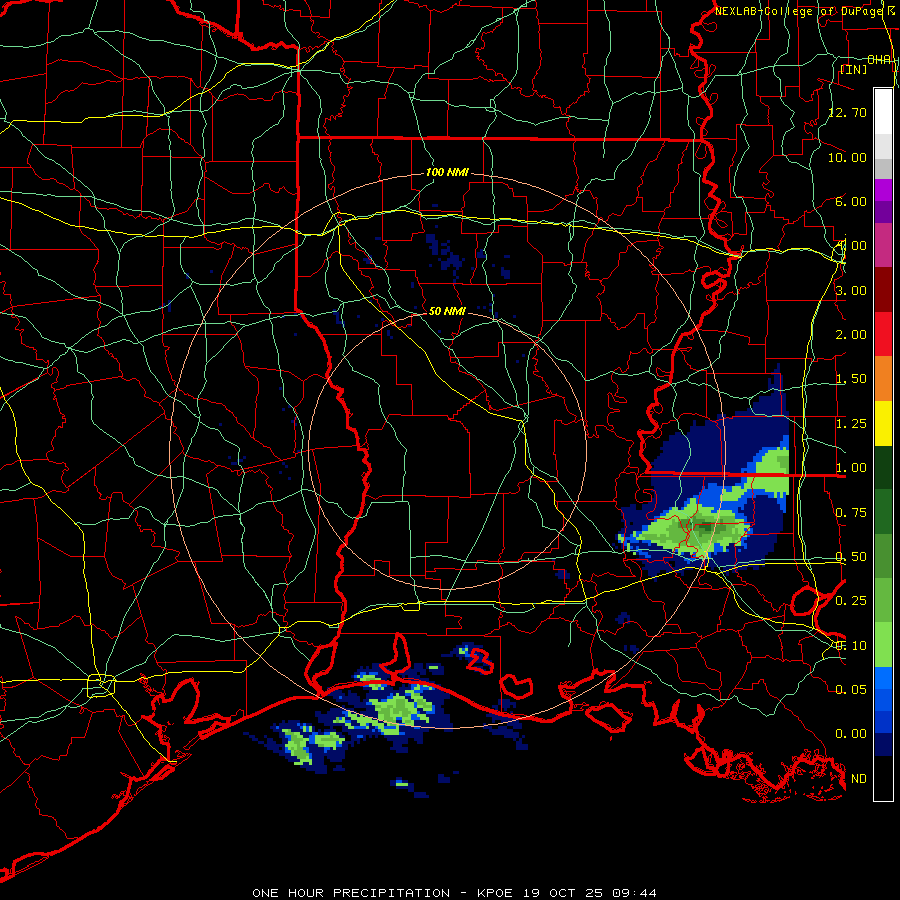Screen dimensions: 900x900
Task: Pick the magenta swatch near 6.00
Action: [x=883, y=190]
